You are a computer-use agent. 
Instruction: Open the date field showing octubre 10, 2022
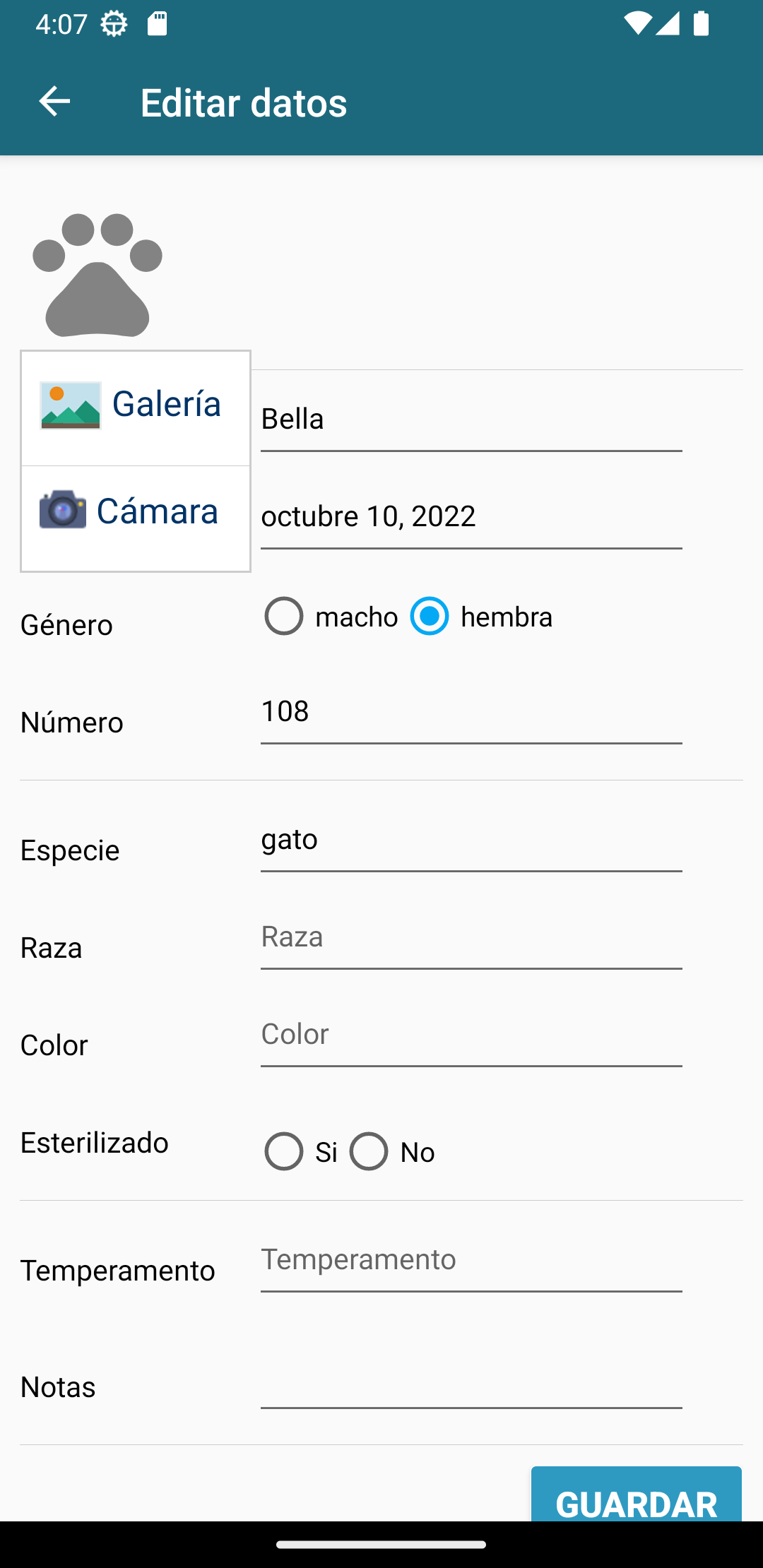pyautogui.click(x=471, y=517)
